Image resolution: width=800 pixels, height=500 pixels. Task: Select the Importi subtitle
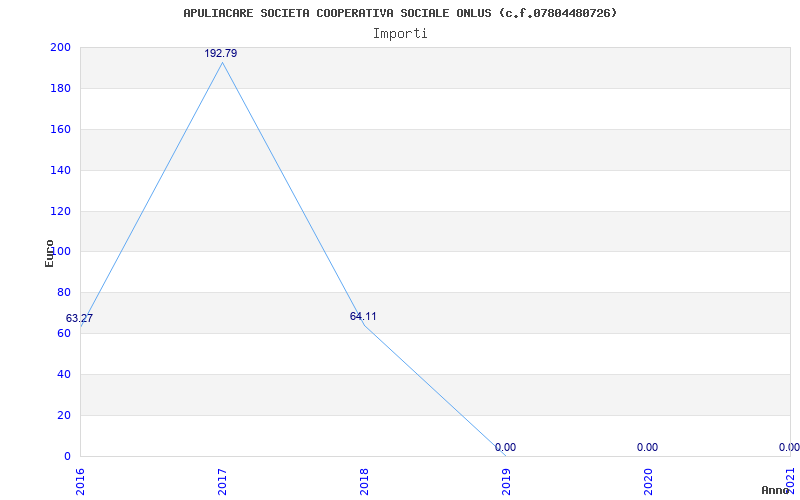pyautogui.click(x=400, y=34)
